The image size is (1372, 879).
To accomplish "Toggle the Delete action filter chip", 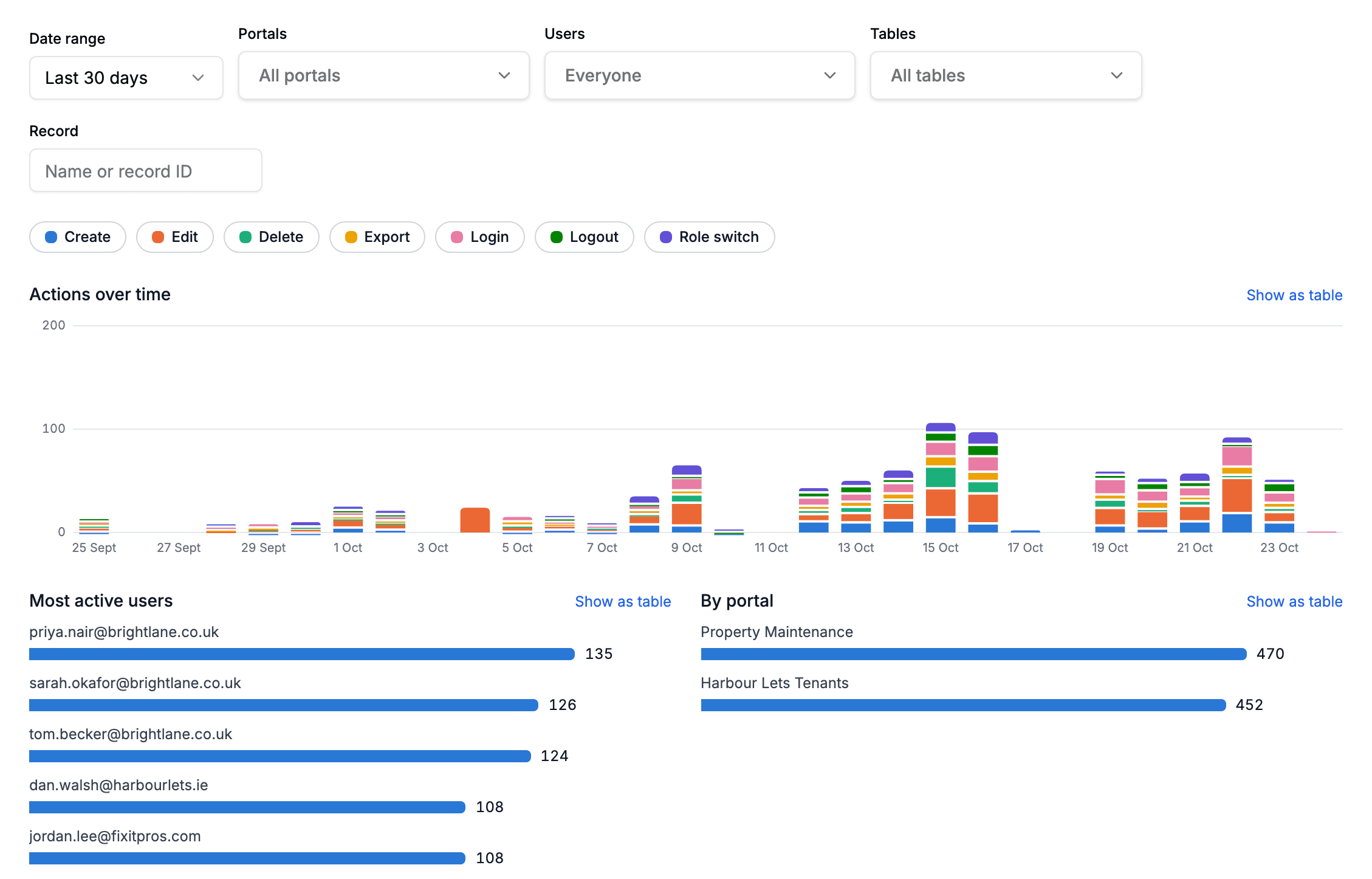I will coord(271,237).
